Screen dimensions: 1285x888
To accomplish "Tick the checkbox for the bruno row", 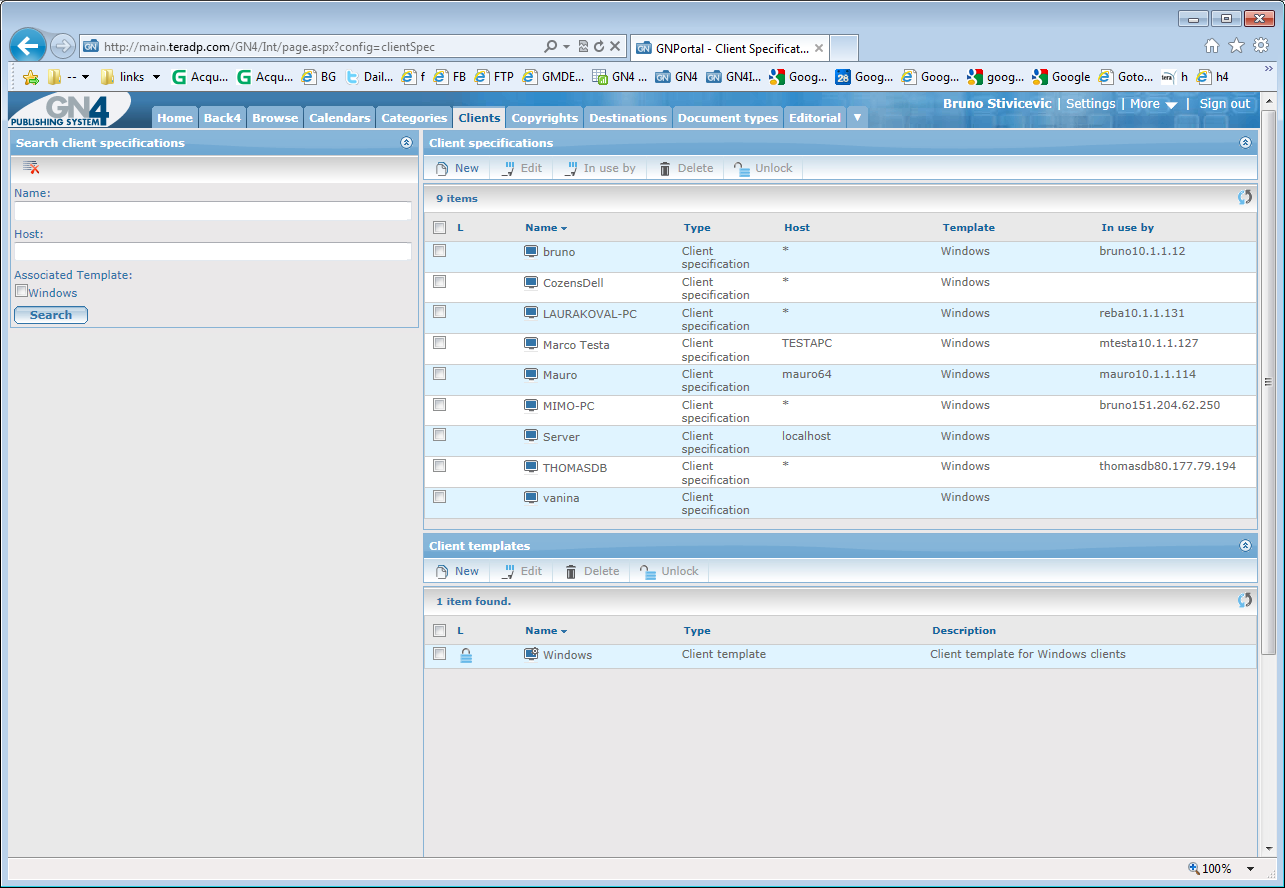I will pyautogui.click(x=439, y=251).
